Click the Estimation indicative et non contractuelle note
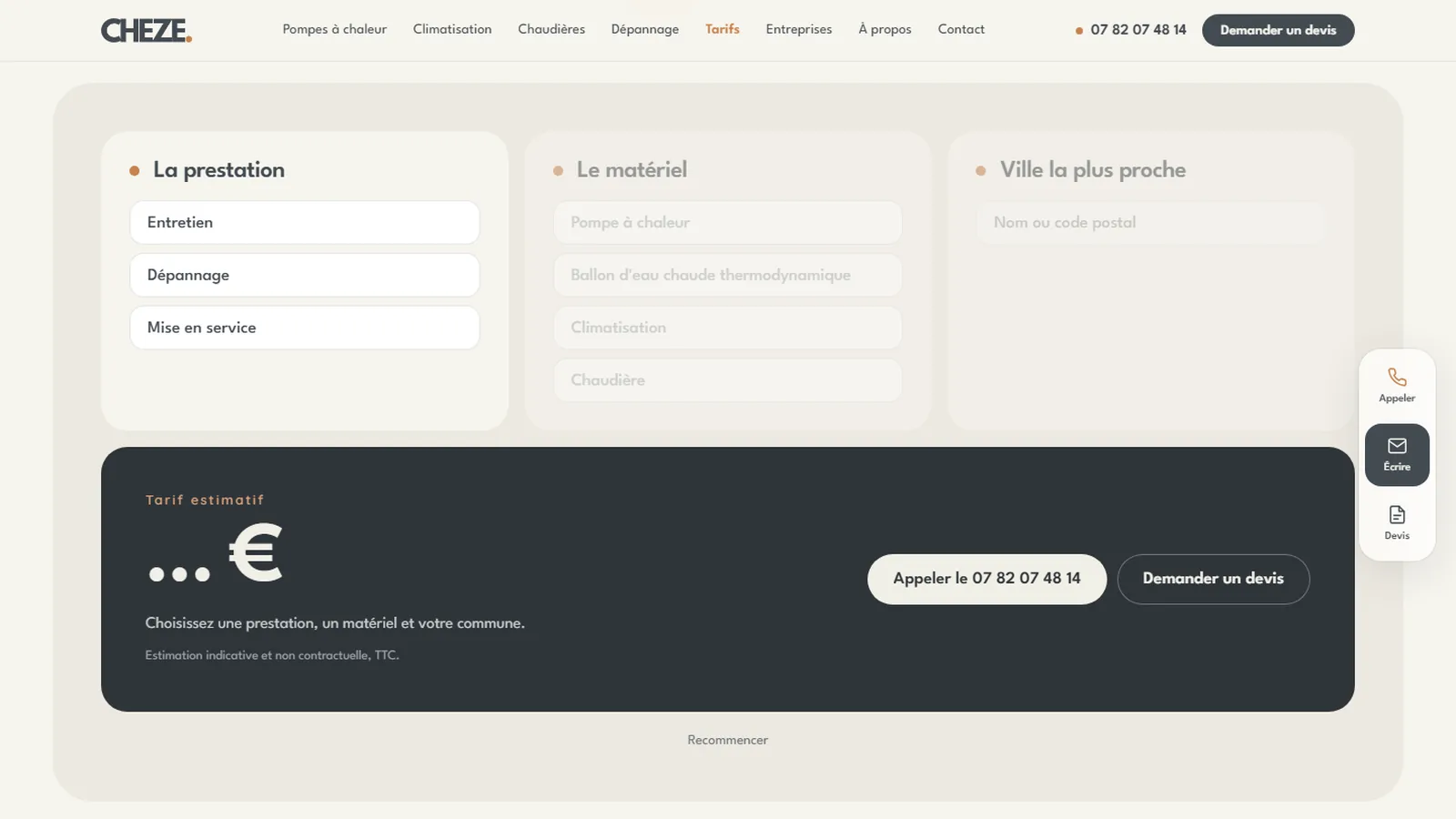This screenshot has width=1456, height=819. (x=272, y=655)
